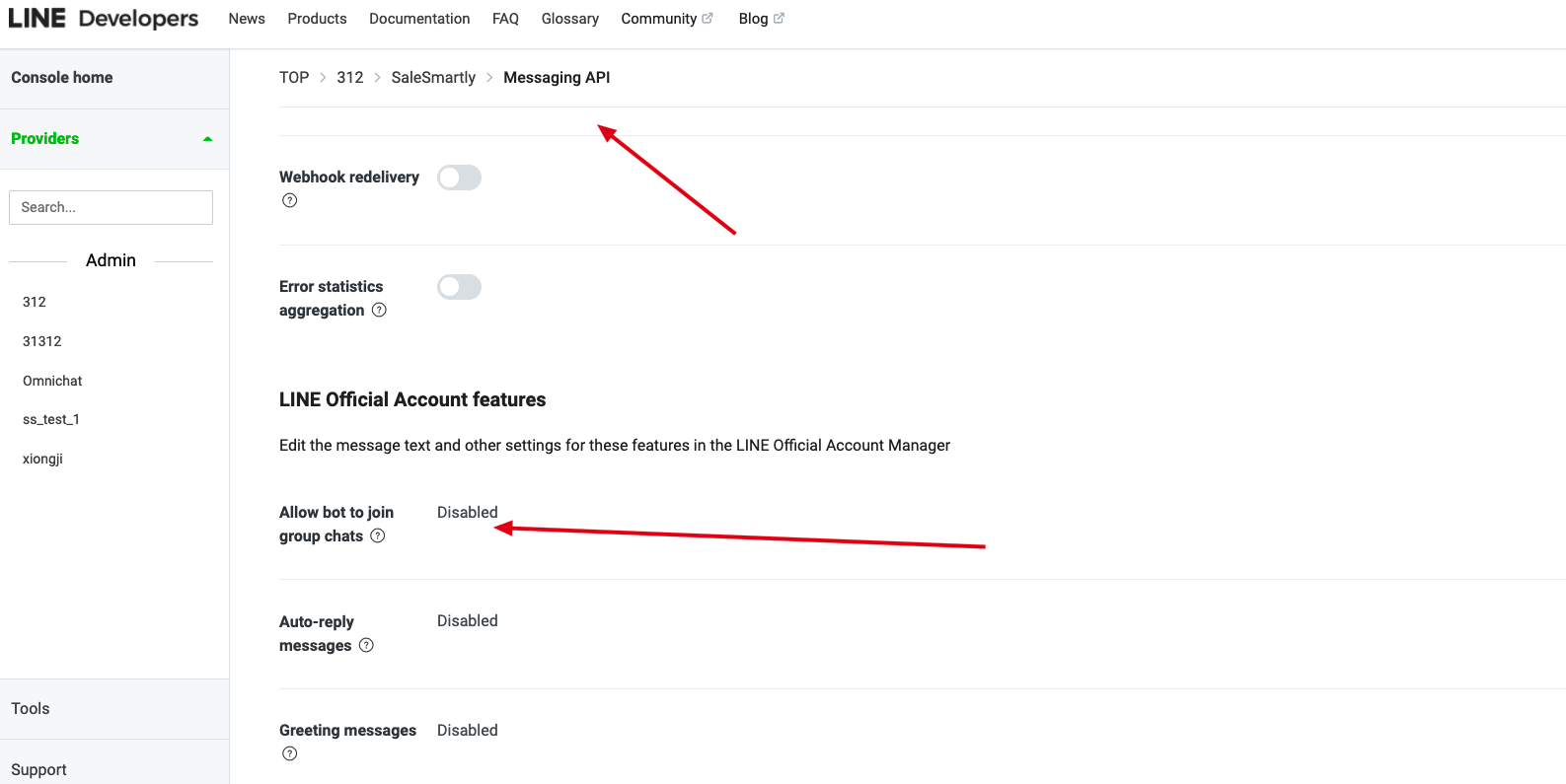This screenshot has width=1566, height=784.
Task: Click Messaging API in the breadcrumb
Action: [x=557, y=77]
